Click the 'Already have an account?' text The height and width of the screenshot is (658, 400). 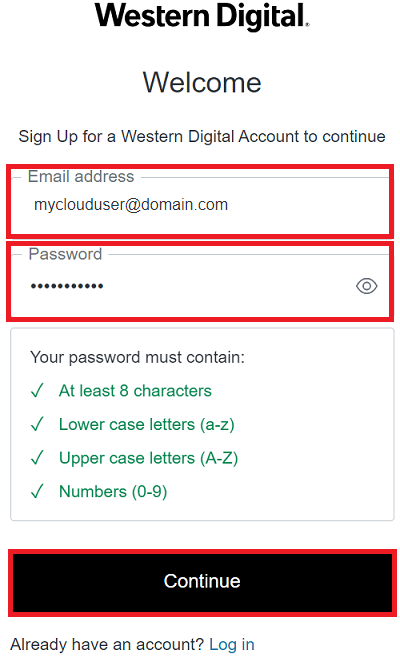[107, 644]
